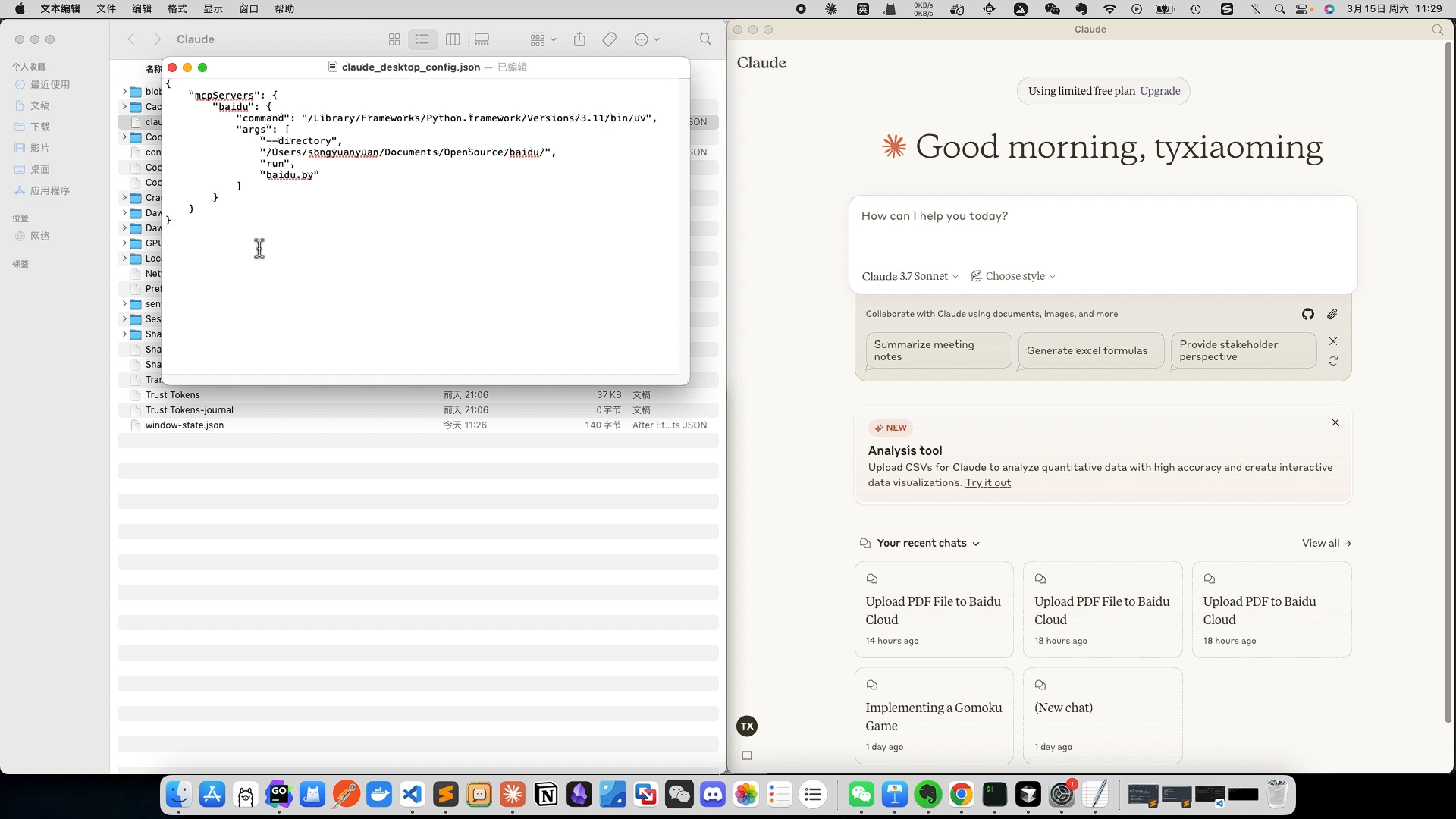Select Generate excel formulas suggestion
Viewport: 1456px width, 819px height.
pyautogui.click(x=1090, y=350)
